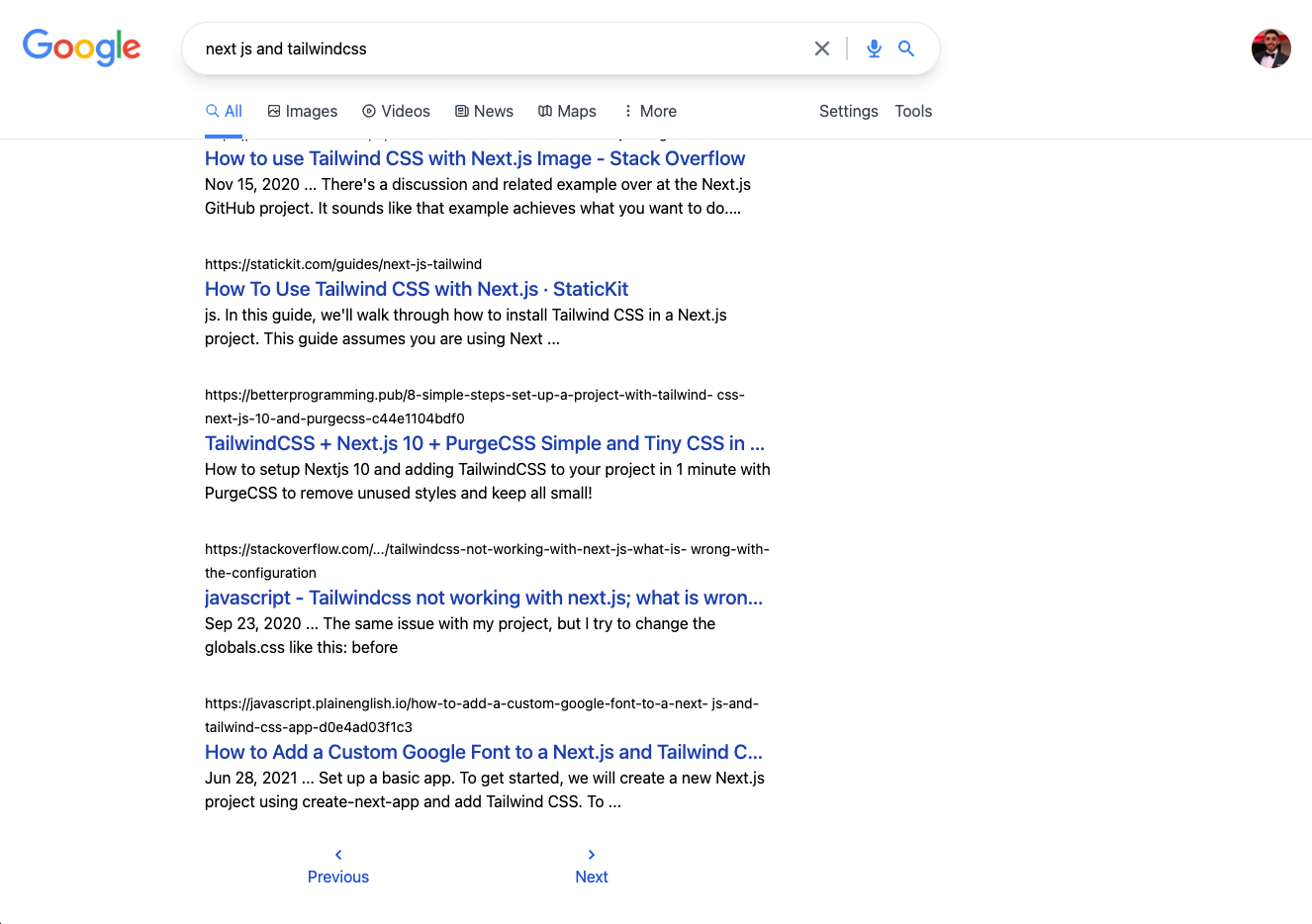
Task: Expand the More search categories menu
Action: tap(650, 111)
